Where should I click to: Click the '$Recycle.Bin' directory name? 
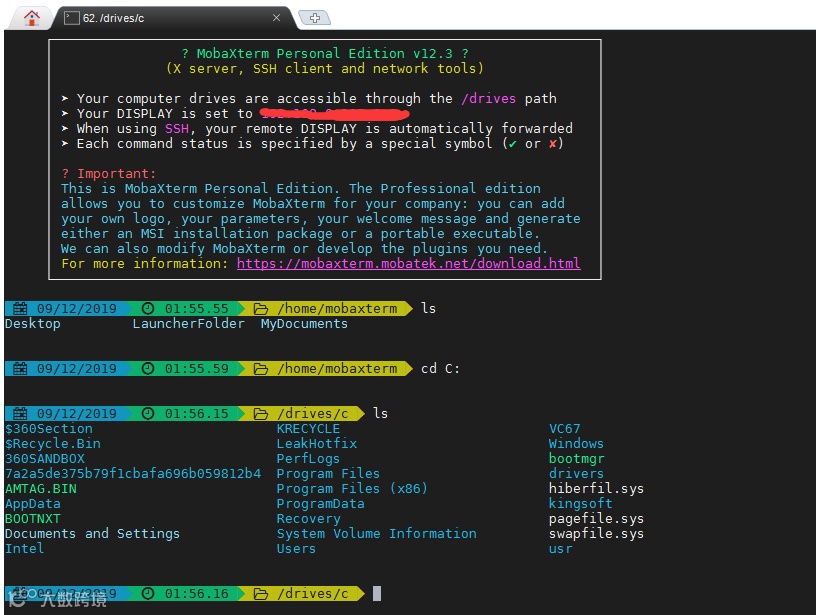pos(53,444)
